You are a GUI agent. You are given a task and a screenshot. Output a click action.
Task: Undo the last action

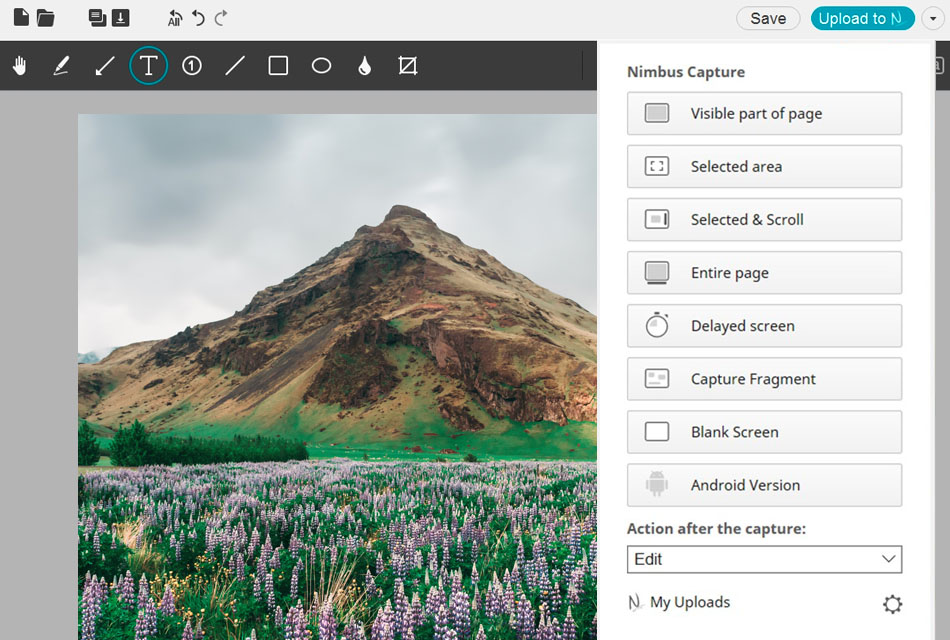click(x=198, y=18)
